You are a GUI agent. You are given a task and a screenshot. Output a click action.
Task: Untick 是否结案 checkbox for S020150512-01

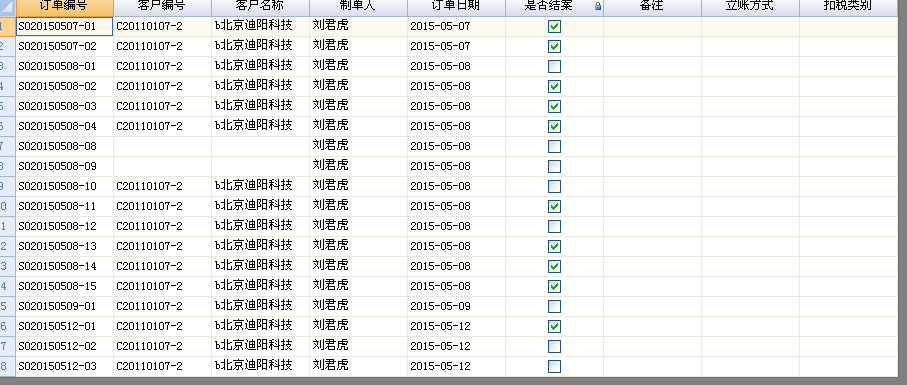554,327
